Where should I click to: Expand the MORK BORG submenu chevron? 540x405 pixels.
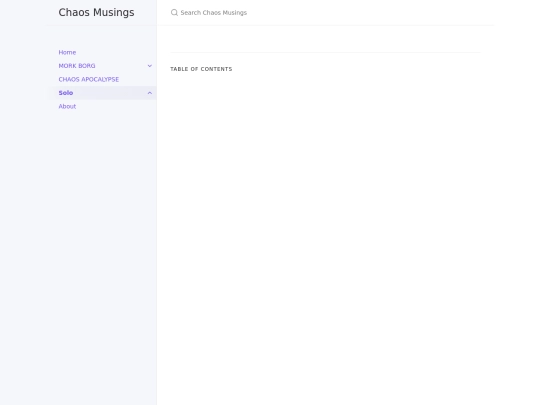150,66
